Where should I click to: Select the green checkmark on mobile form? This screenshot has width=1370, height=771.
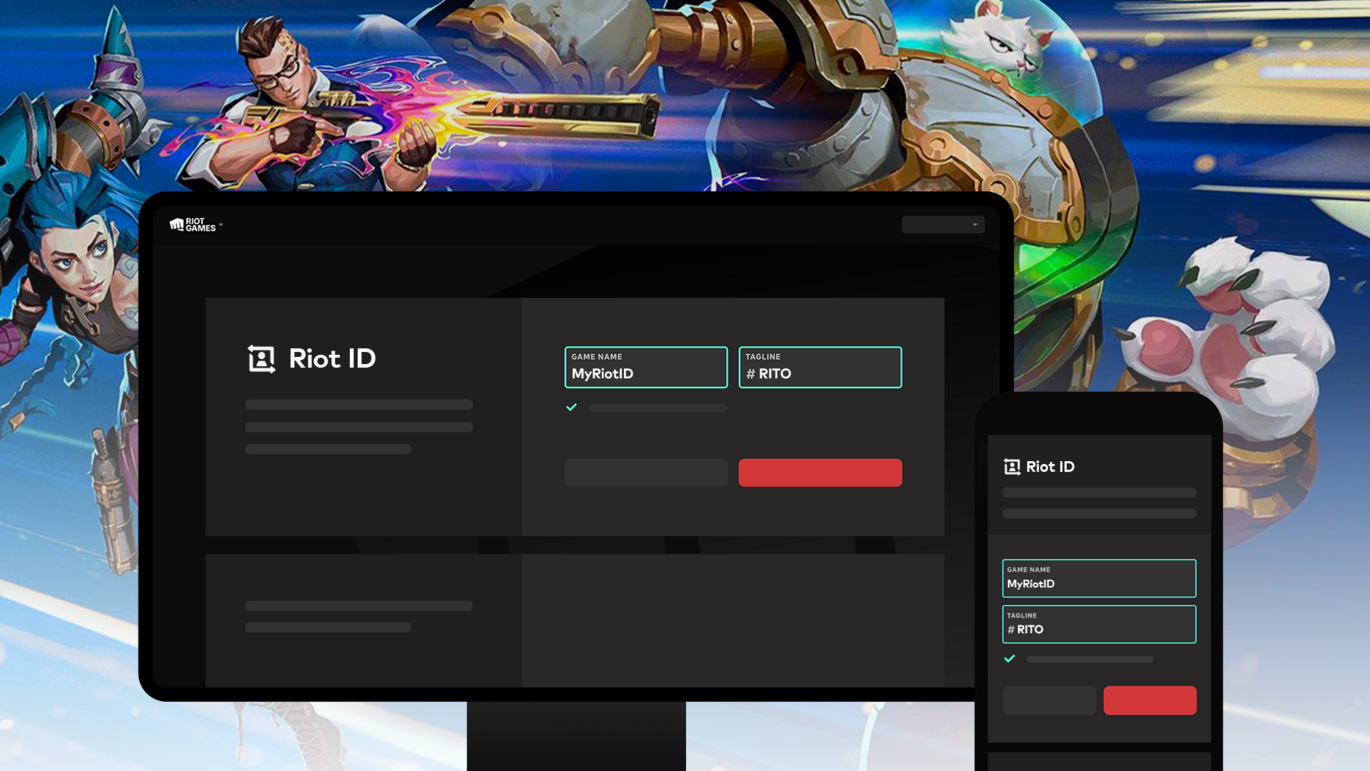point(1010,659)
